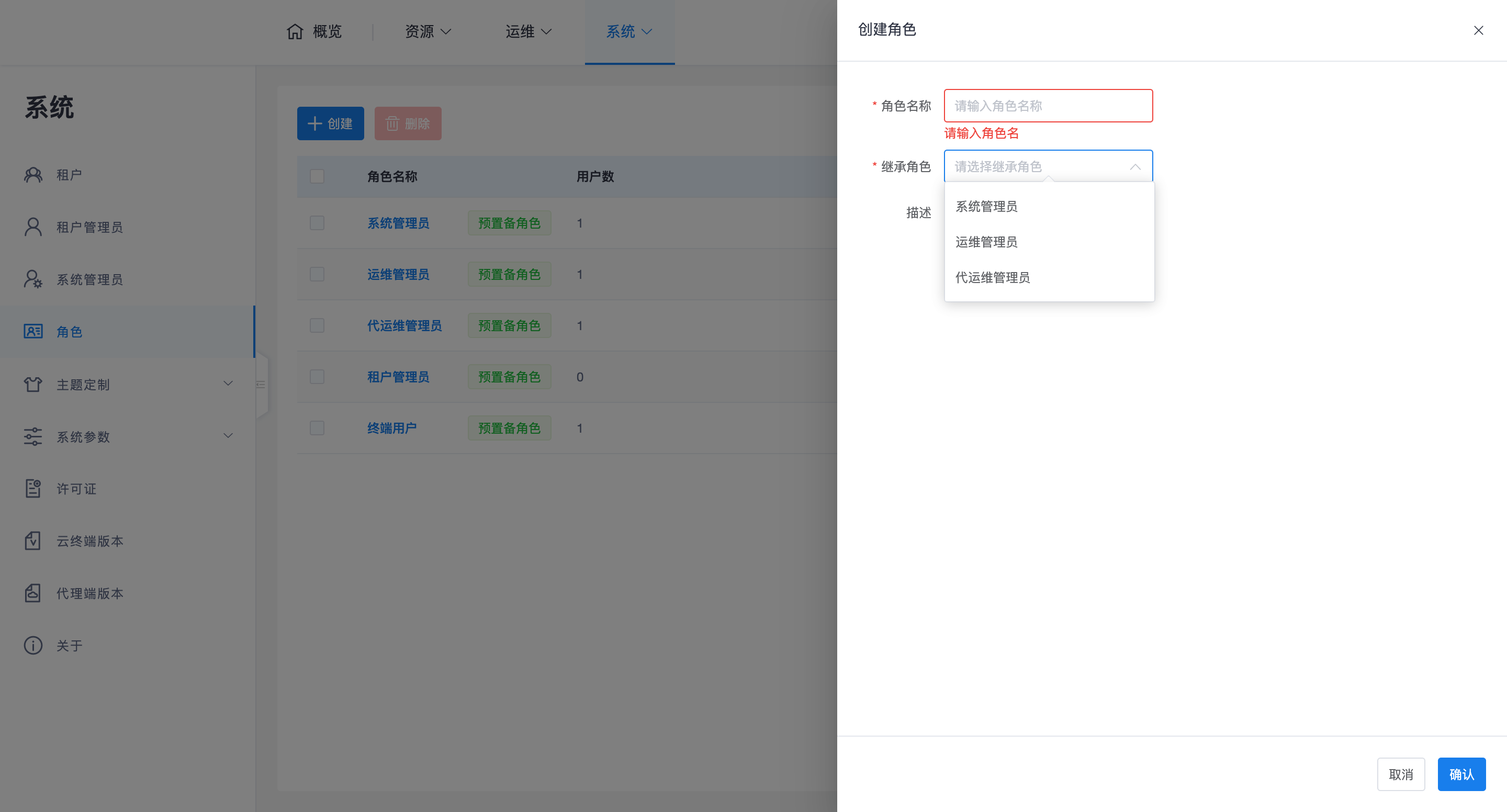Collapse dropdown via its up-chevron arrow
This screenshot has width=1507, height=812.
pos(1135,167)
